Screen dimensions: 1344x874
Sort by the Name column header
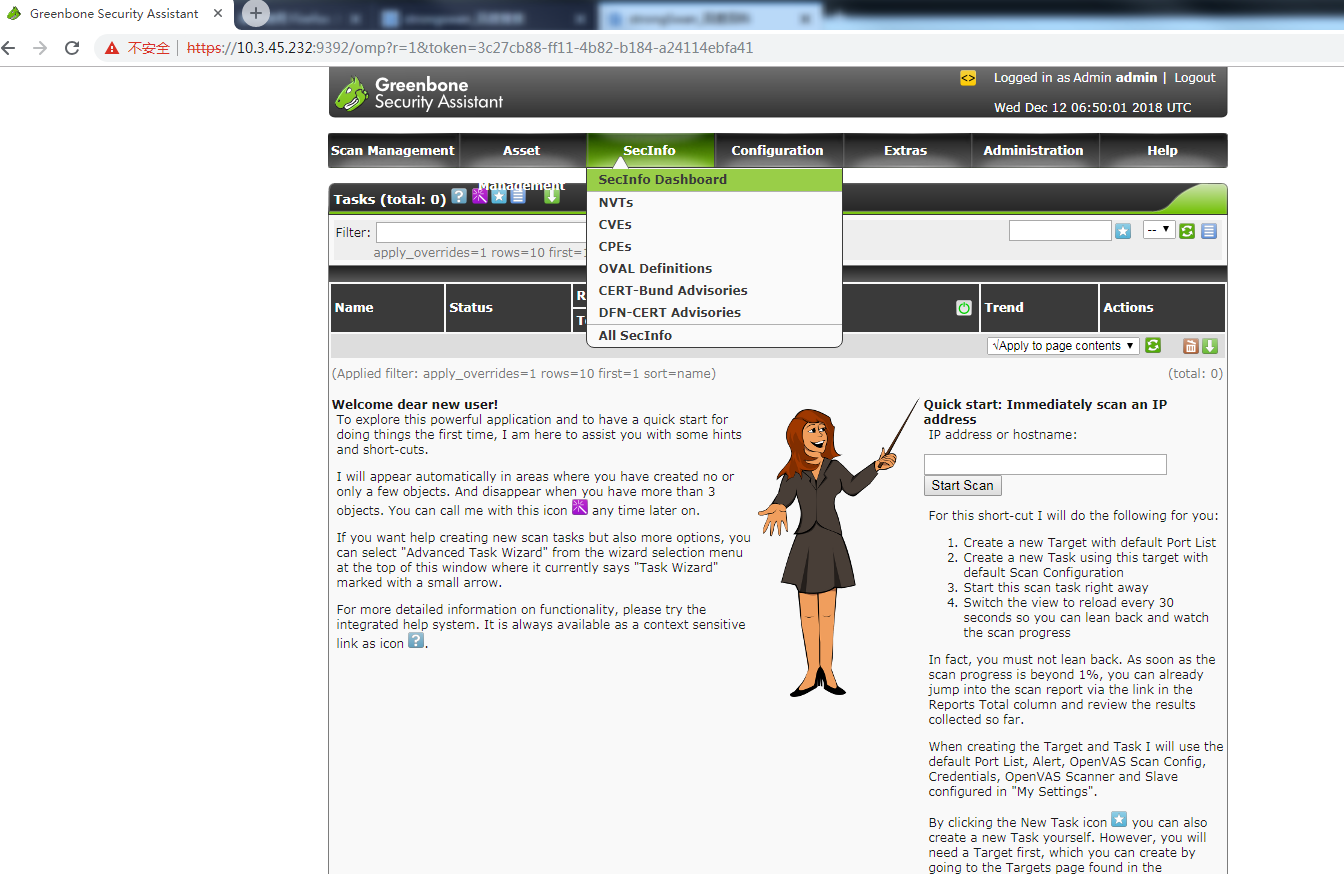pyautogui.click(x=354, y=308)
